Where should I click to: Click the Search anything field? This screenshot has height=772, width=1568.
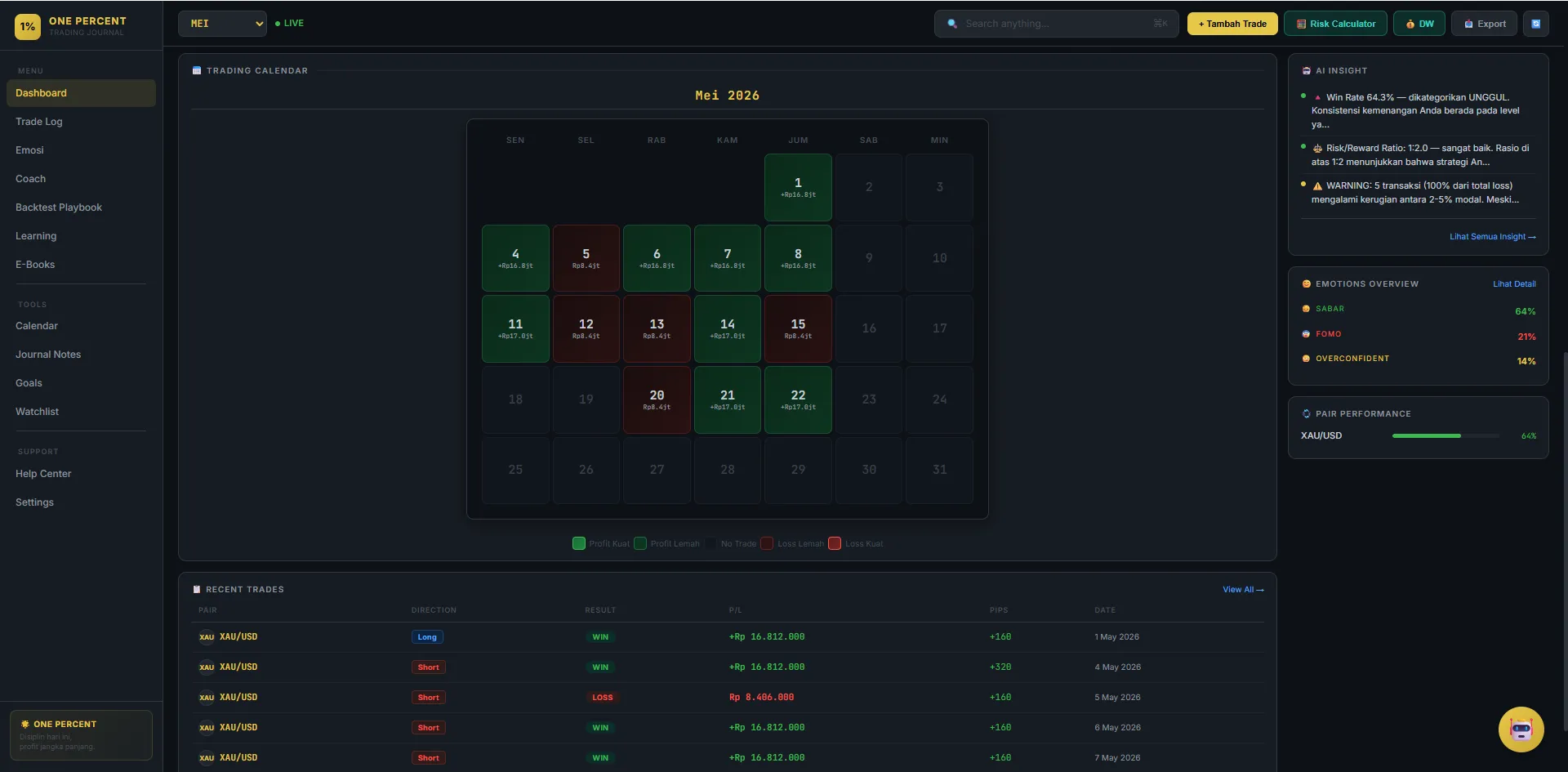click(1056, 24)
